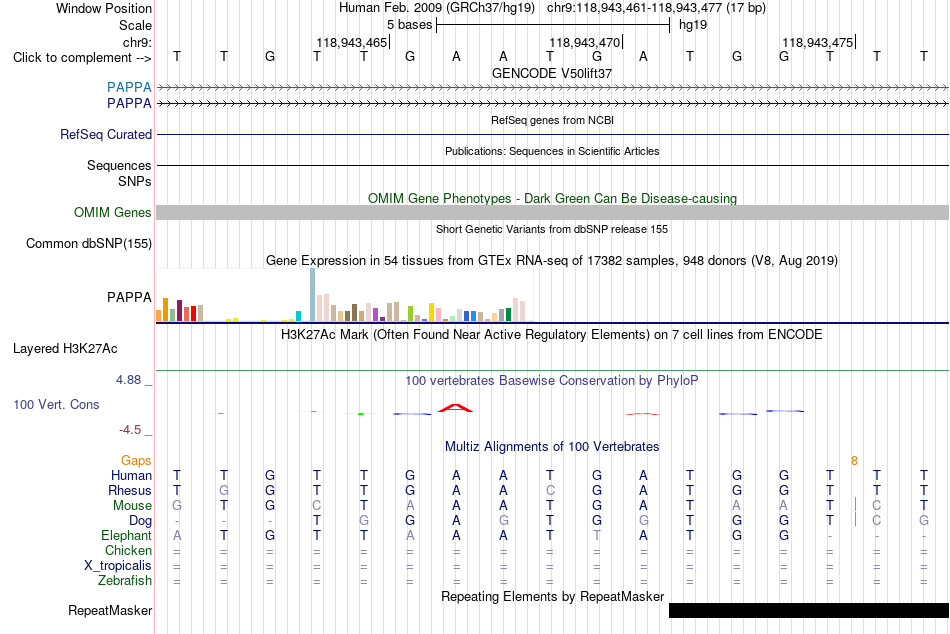Click the -4.5 PhyloP lower limit value
Screen dimensions: 950x634
coord(130,430)
